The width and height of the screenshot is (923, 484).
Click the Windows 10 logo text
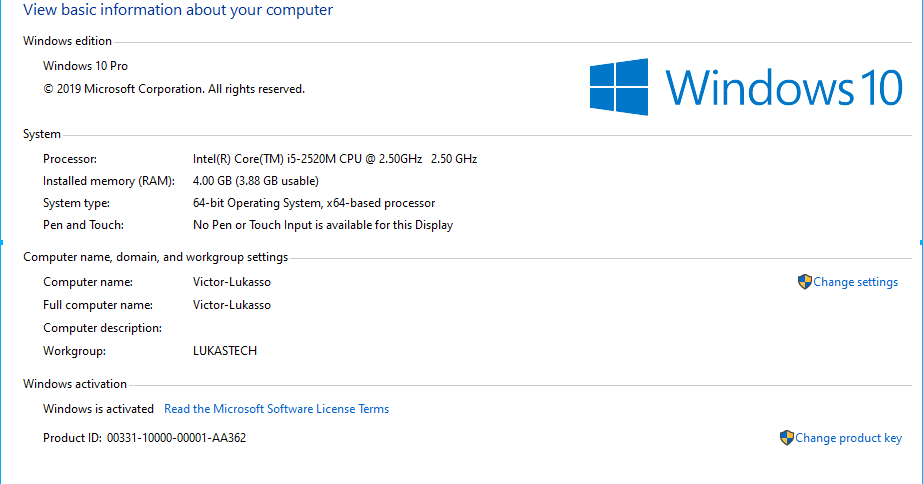point(784,87)
